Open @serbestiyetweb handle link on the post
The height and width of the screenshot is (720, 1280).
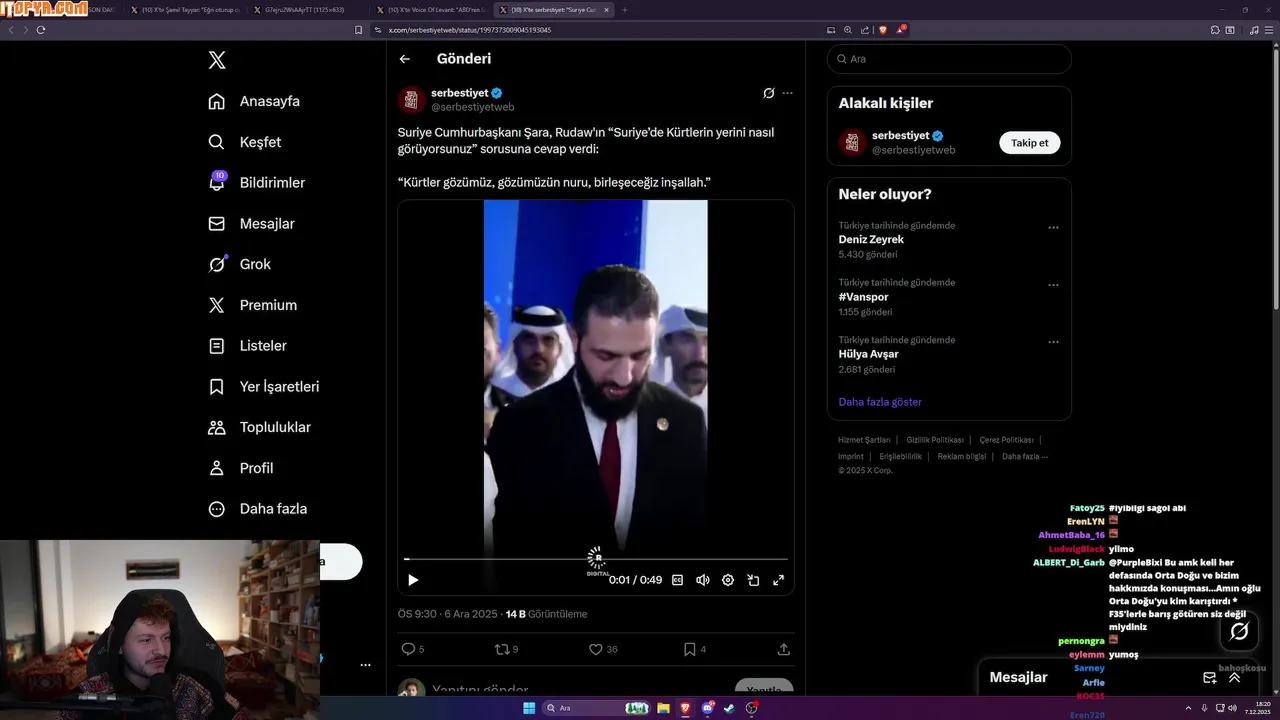pyautogui.click(x=473, y=107)
